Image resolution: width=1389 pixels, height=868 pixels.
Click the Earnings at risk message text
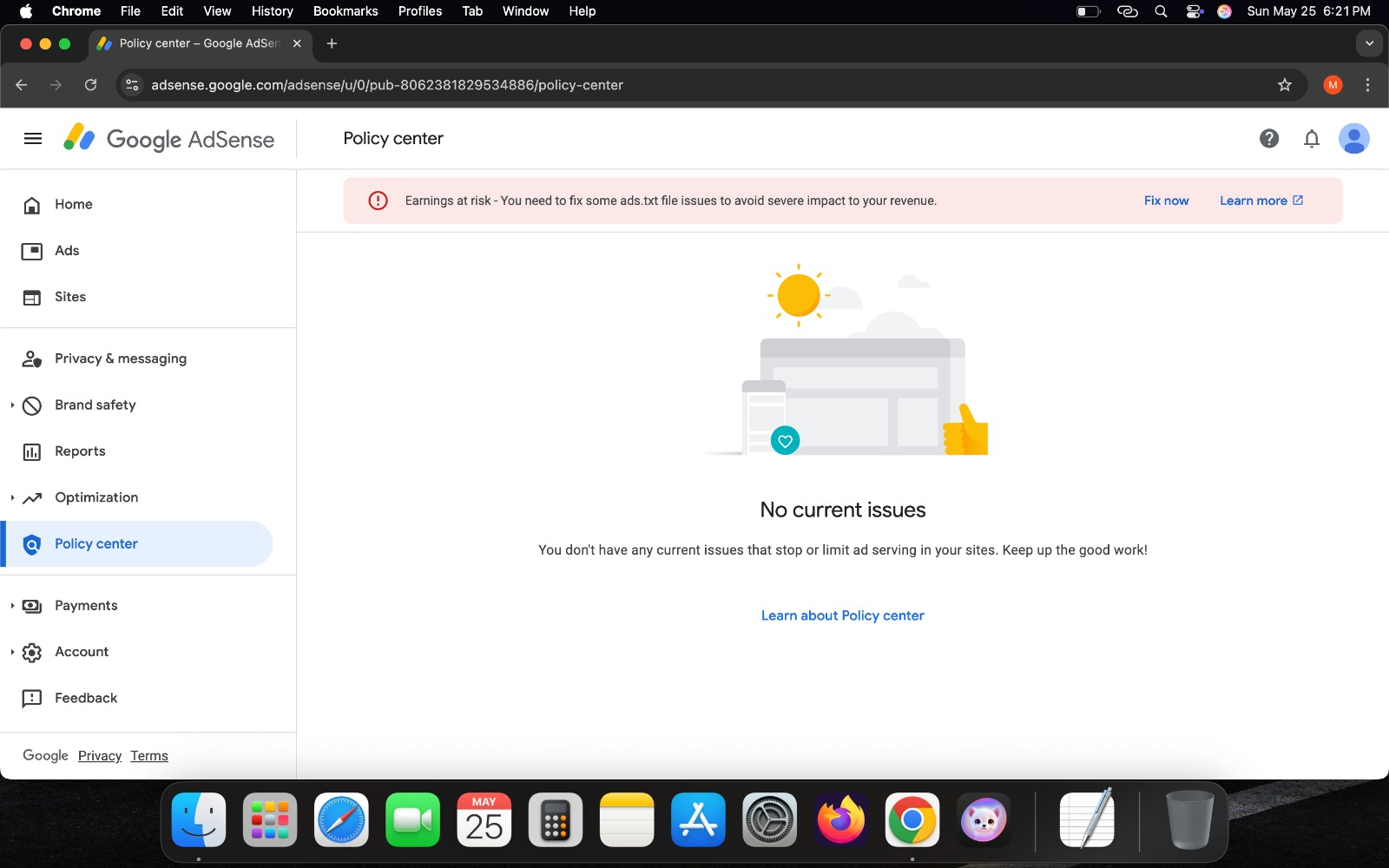coord(670,201)
